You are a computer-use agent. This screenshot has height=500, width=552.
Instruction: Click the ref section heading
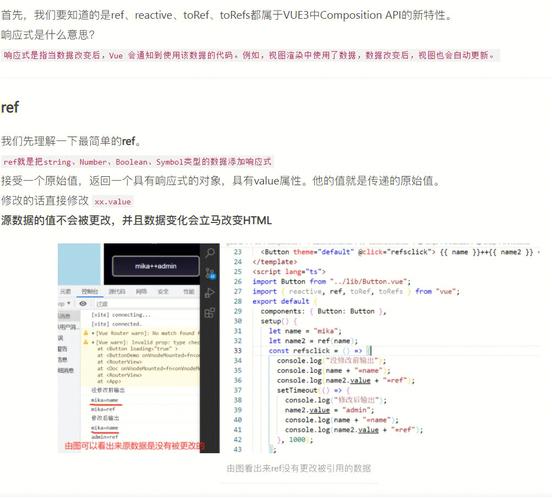click(x=10, y=107)
